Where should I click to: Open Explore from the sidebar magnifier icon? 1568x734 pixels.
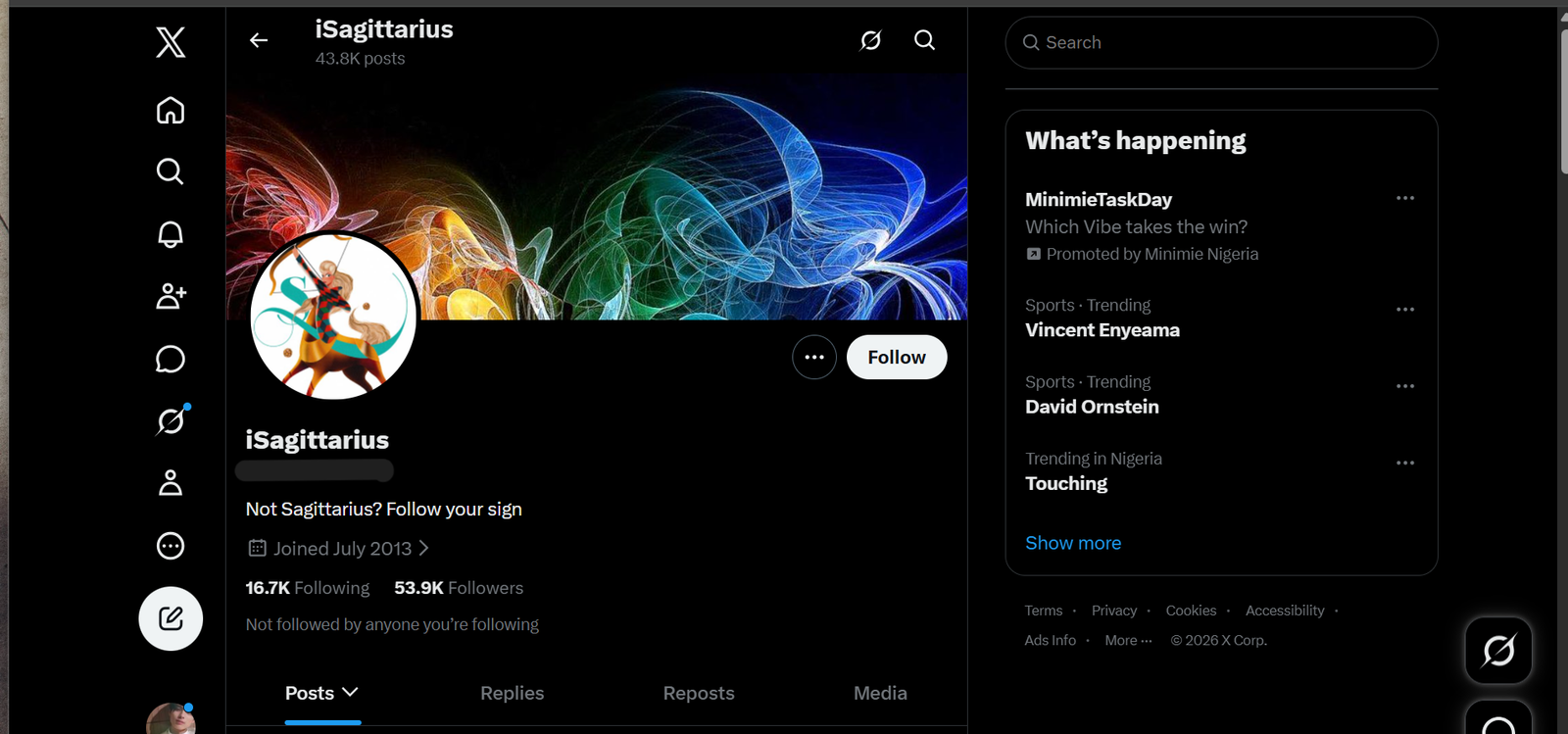171,171
